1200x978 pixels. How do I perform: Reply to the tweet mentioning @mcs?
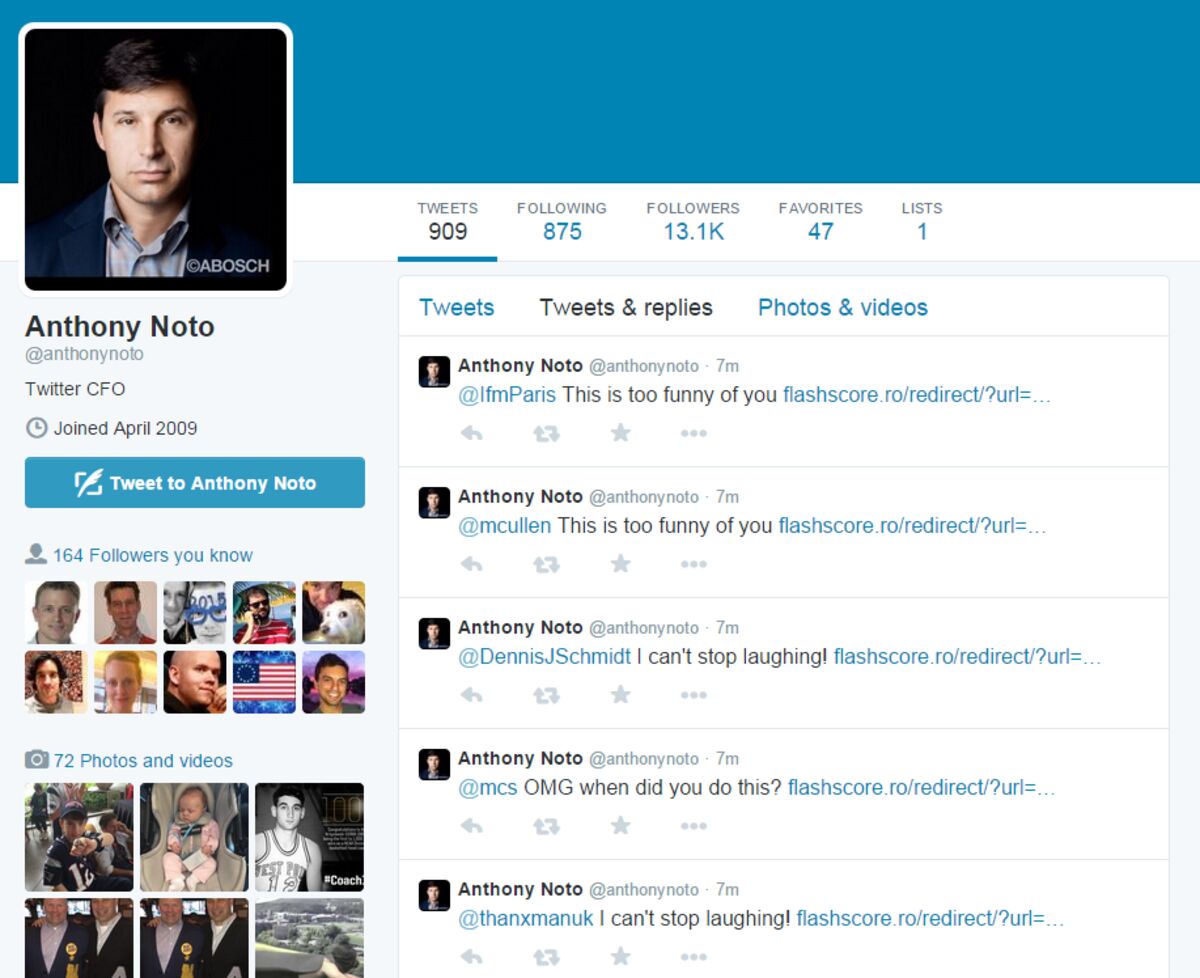(471, 826)
